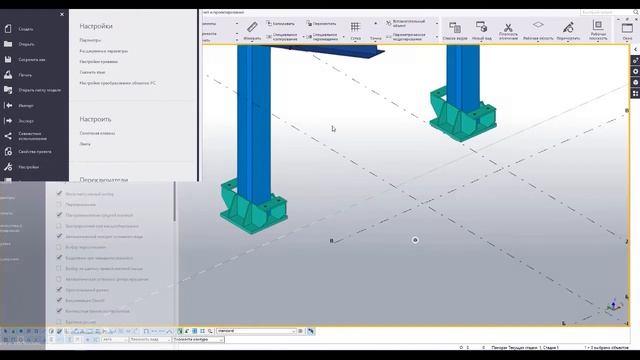Toggle the highlight on pointer hover checkbox
This screenshot has width=640, height=360.
click(59, 258)
